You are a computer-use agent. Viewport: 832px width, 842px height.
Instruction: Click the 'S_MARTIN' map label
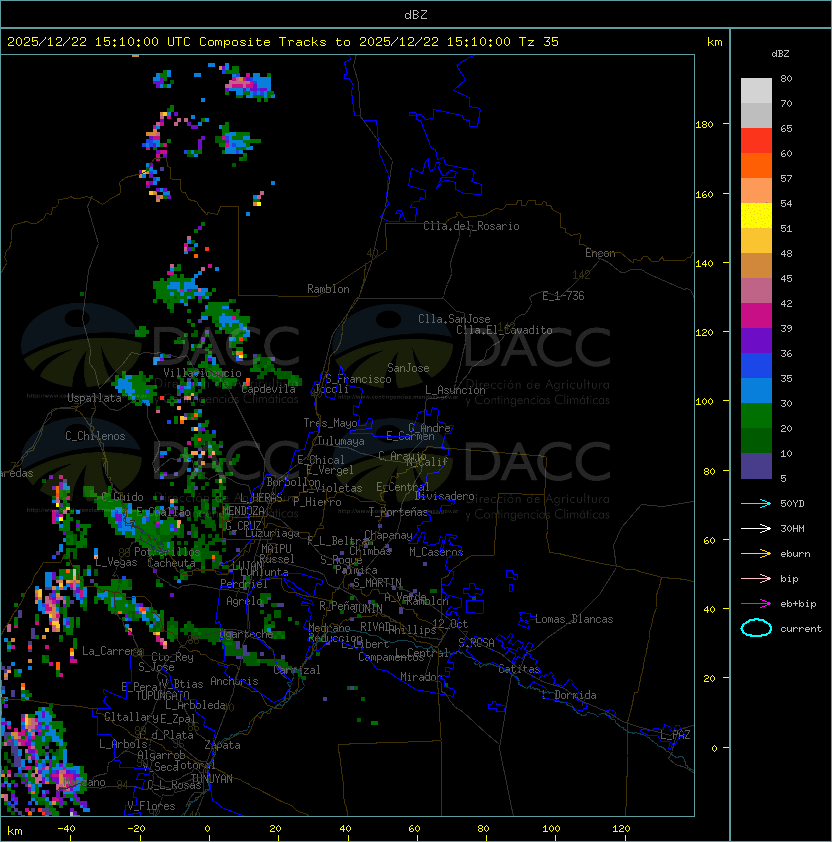tap(377, 583)
